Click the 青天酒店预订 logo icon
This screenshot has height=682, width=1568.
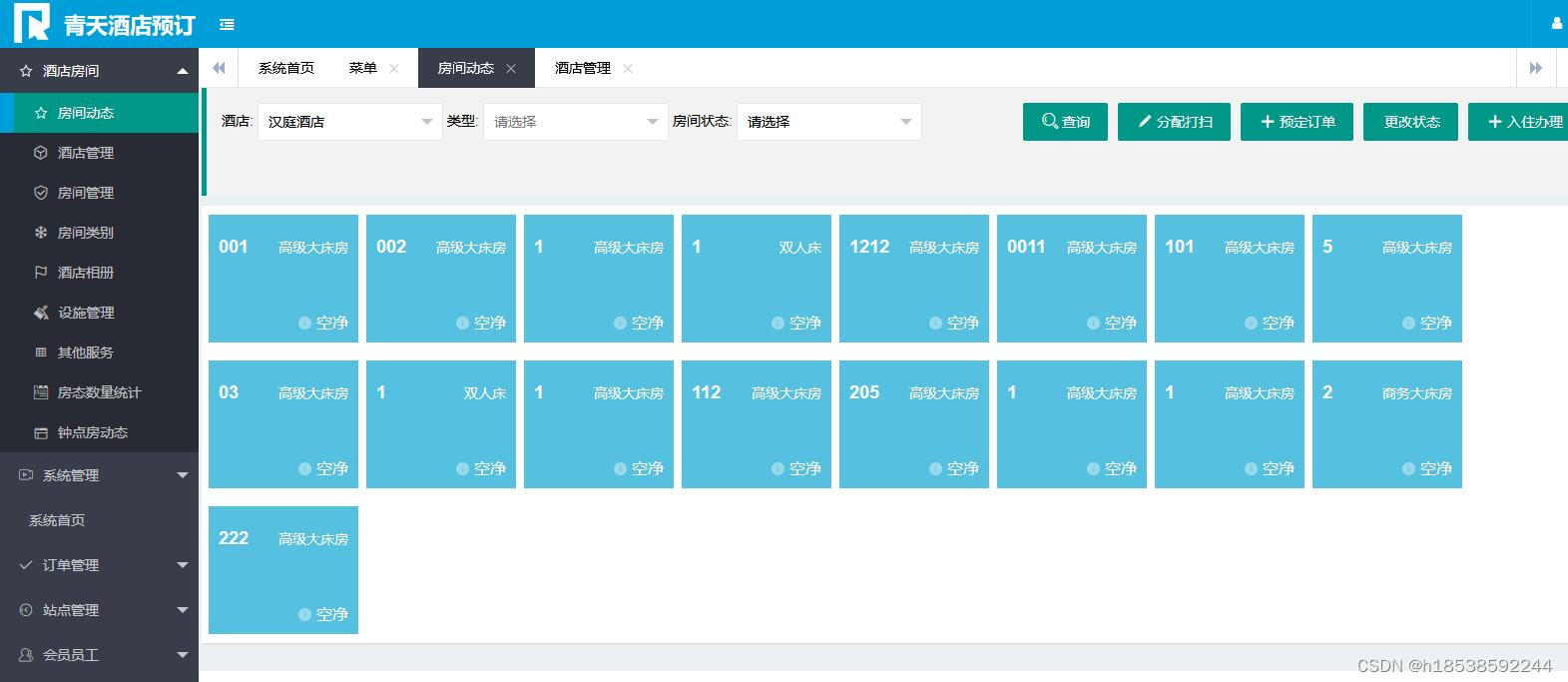(32, 23)
